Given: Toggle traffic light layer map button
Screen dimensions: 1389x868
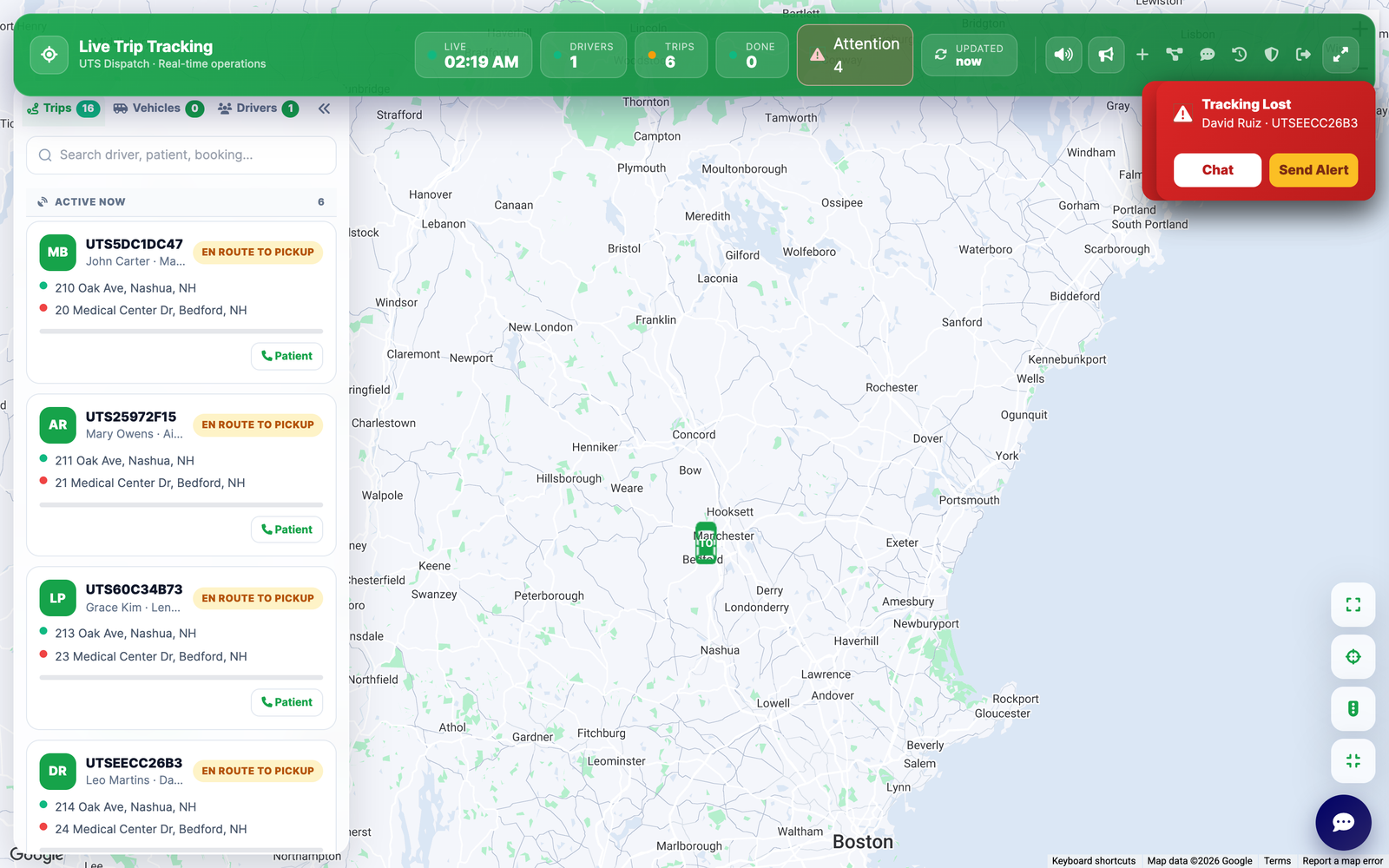Looking at the screenshot, I should pyautogui.click(x=1353, y=709).
